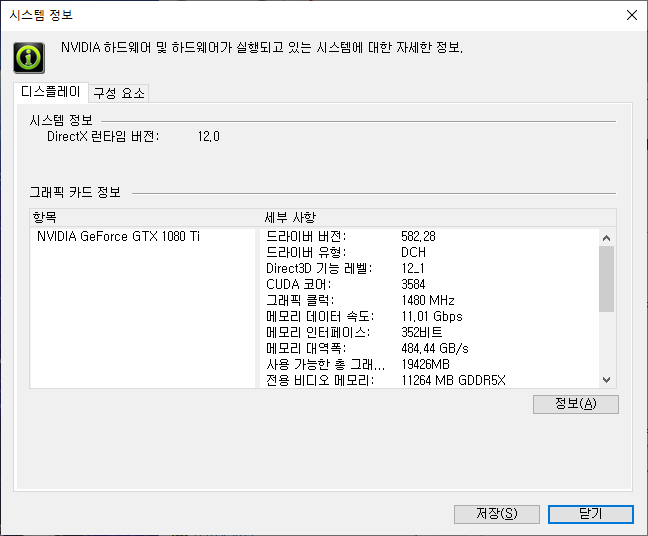
Task: Select the 메모리 인터페이스 352비트 row
Action: click(x=430, y=332)
